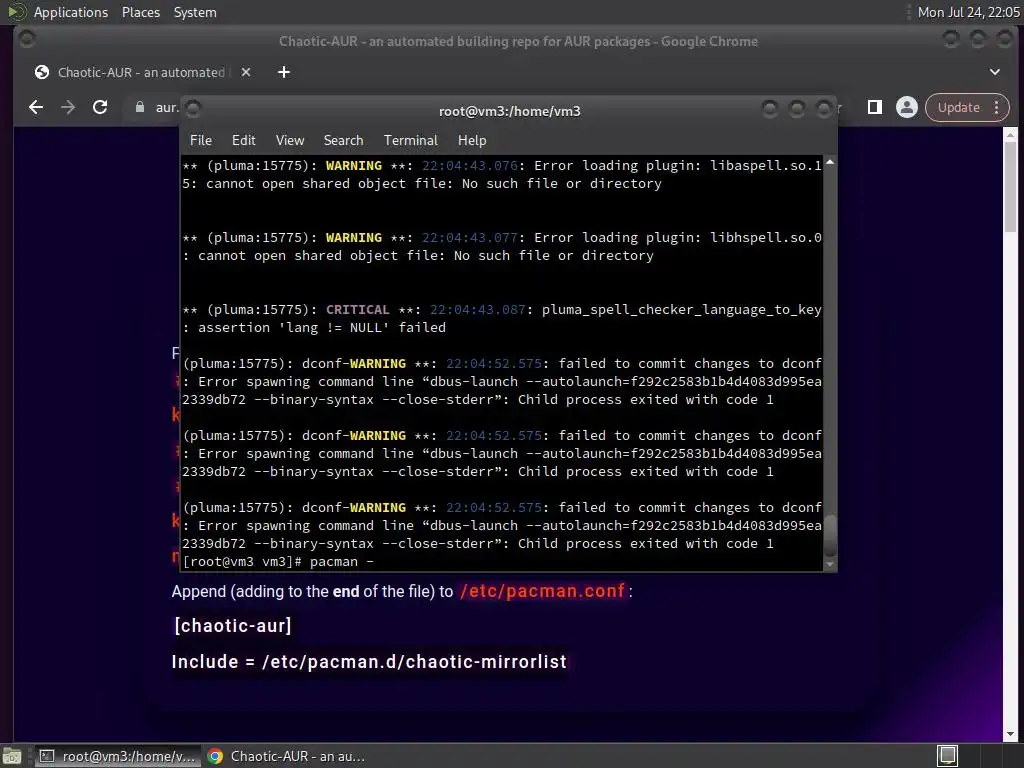
Task: Toggle Chrome side panel icon
Action: pyautogui.click(x=874, y=107)
